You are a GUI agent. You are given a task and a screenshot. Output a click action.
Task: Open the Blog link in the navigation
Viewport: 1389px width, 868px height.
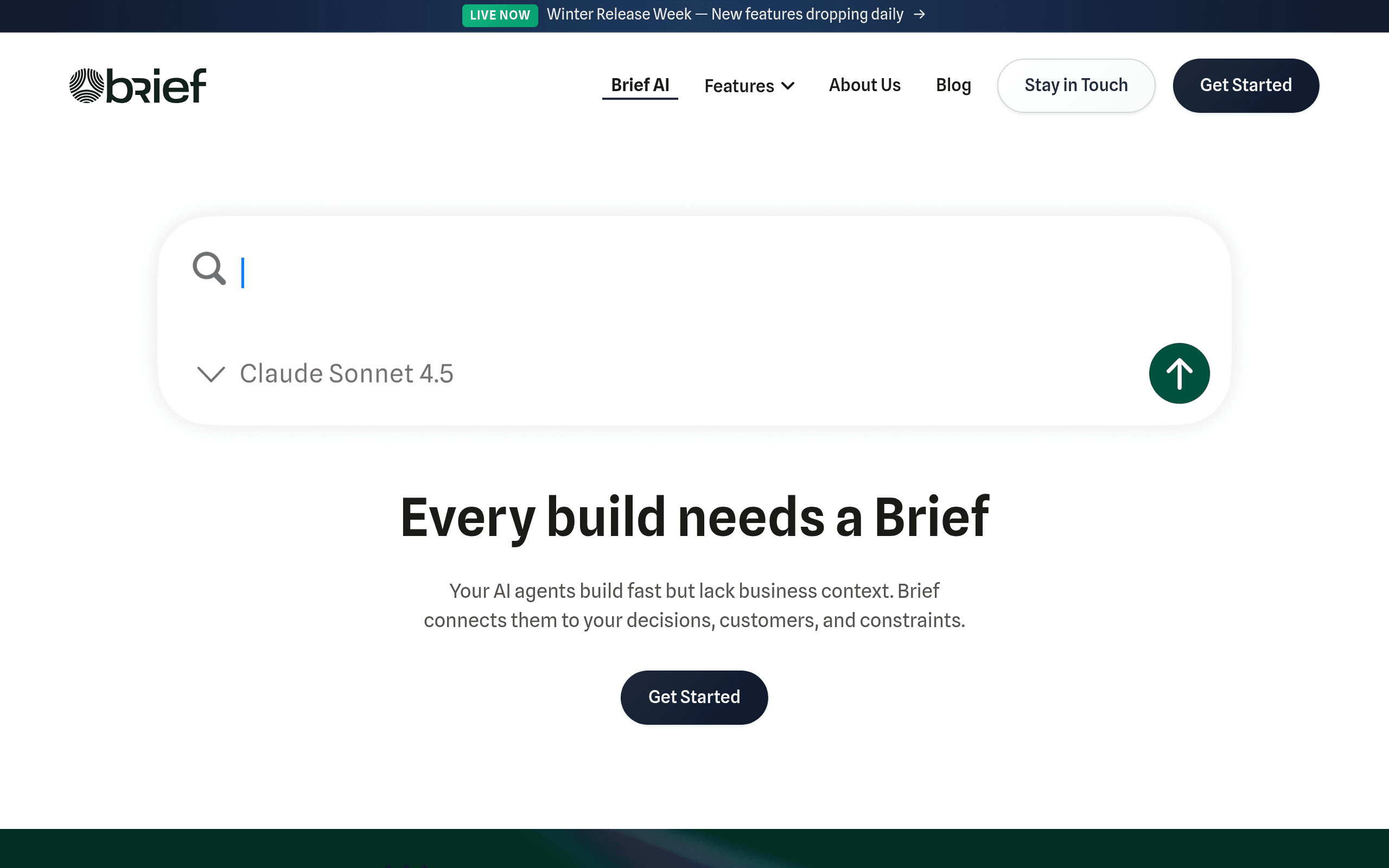click(x=953, y=85)
